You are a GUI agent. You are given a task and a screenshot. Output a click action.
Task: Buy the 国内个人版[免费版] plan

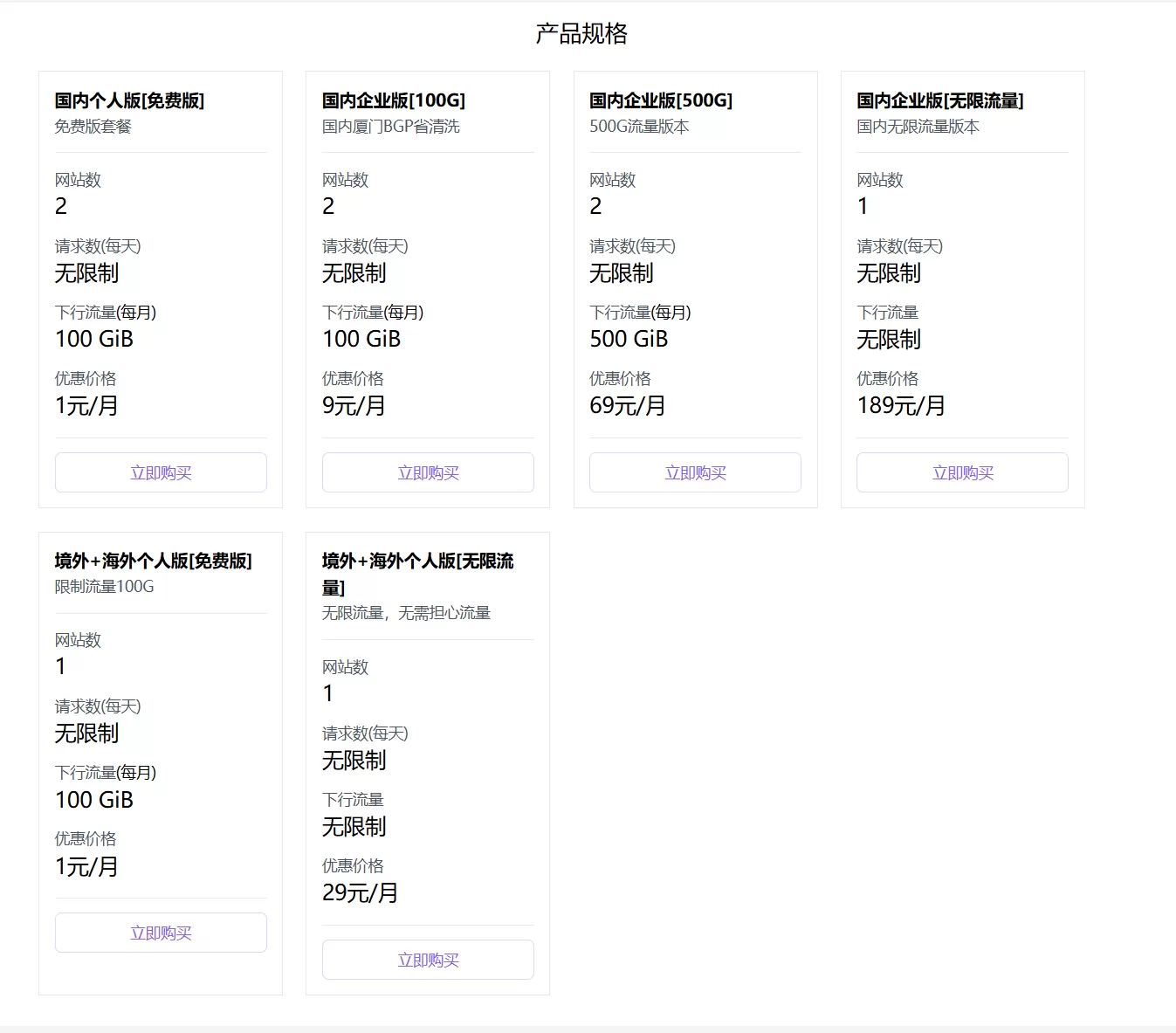(161, 472)
